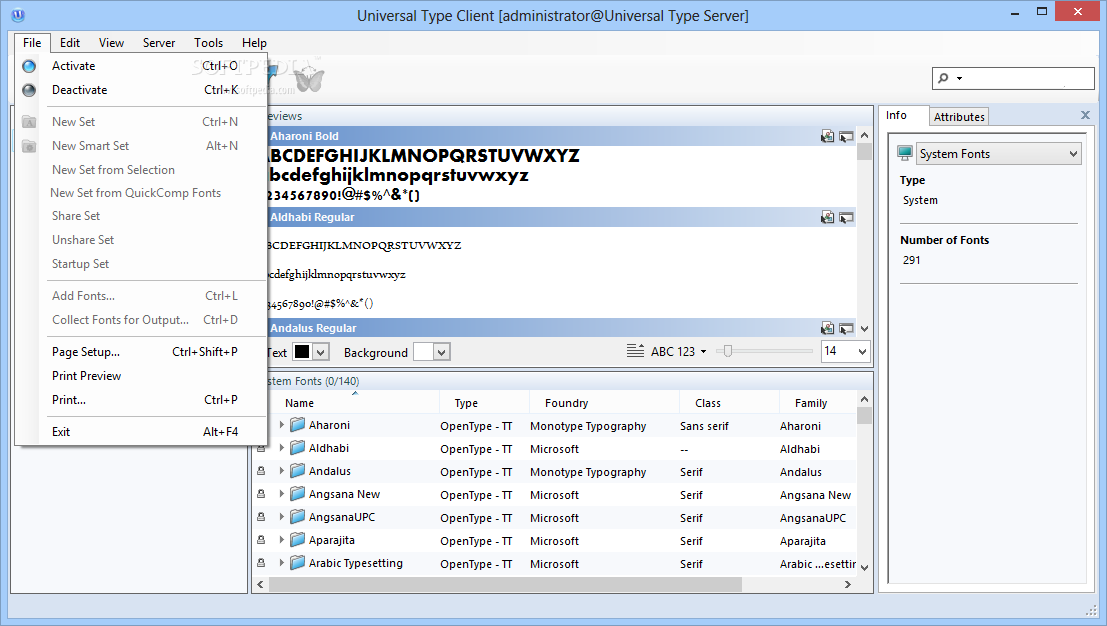Click the Deactivate gray sphere icon in File menu
The image size is (1107, 626).
[x=29, y=90]
